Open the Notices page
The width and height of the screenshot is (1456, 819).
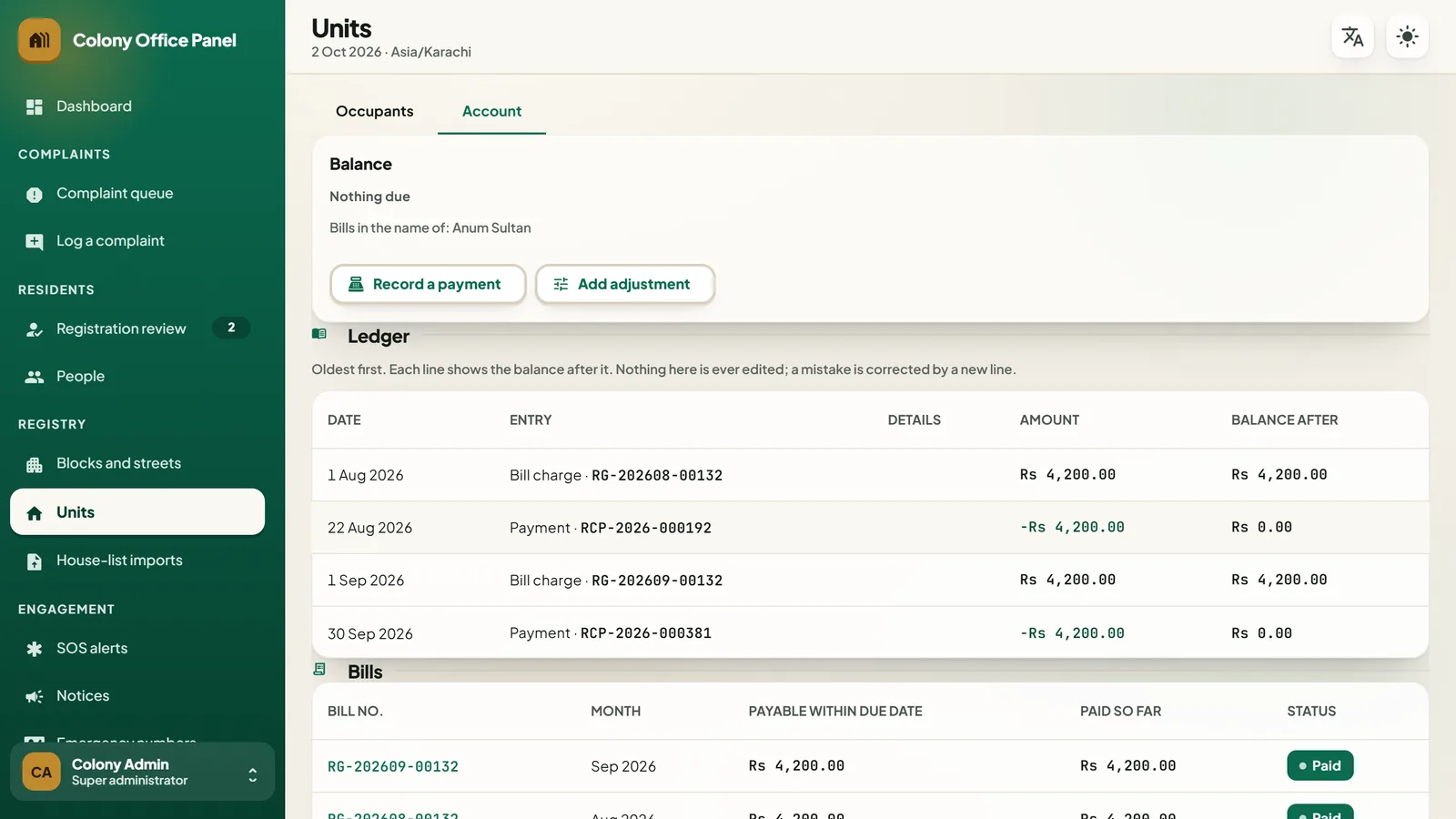pyautogui.click(x=137, y=696)
